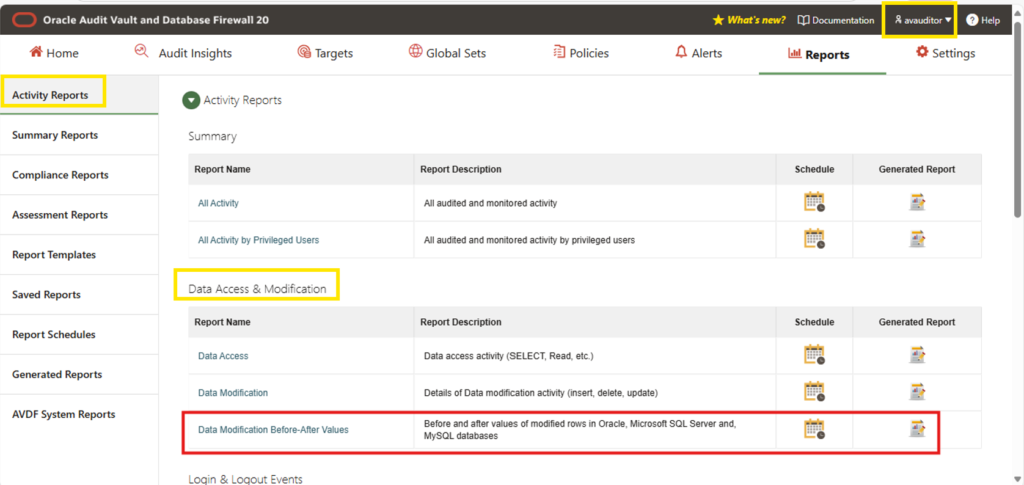Open schedule icon for All Activity report
This screenshot has width=1024, height=485.
pos(814,202)
